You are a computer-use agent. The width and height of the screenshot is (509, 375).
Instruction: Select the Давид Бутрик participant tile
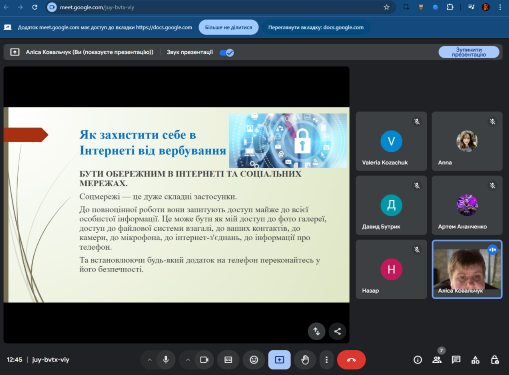391,205
